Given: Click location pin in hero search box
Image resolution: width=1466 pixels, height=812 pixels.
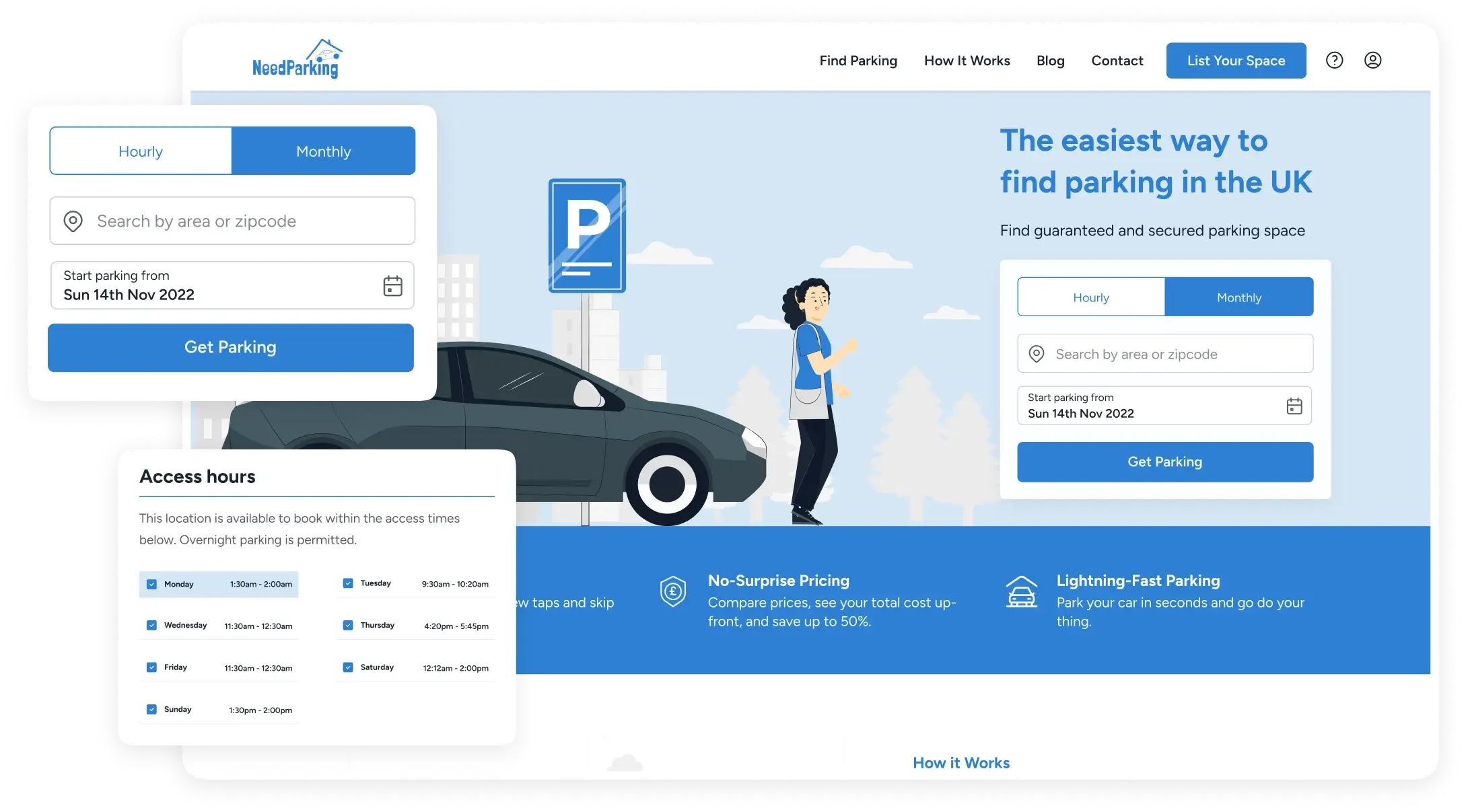Looking at the screenshot, I should 1037,354.
